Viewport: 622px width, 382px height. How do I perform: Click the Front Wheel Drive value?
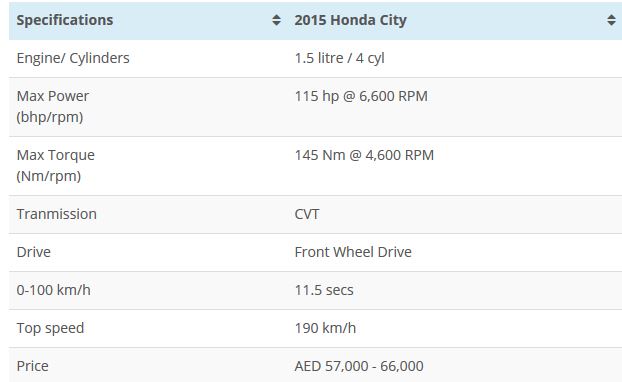353,252
